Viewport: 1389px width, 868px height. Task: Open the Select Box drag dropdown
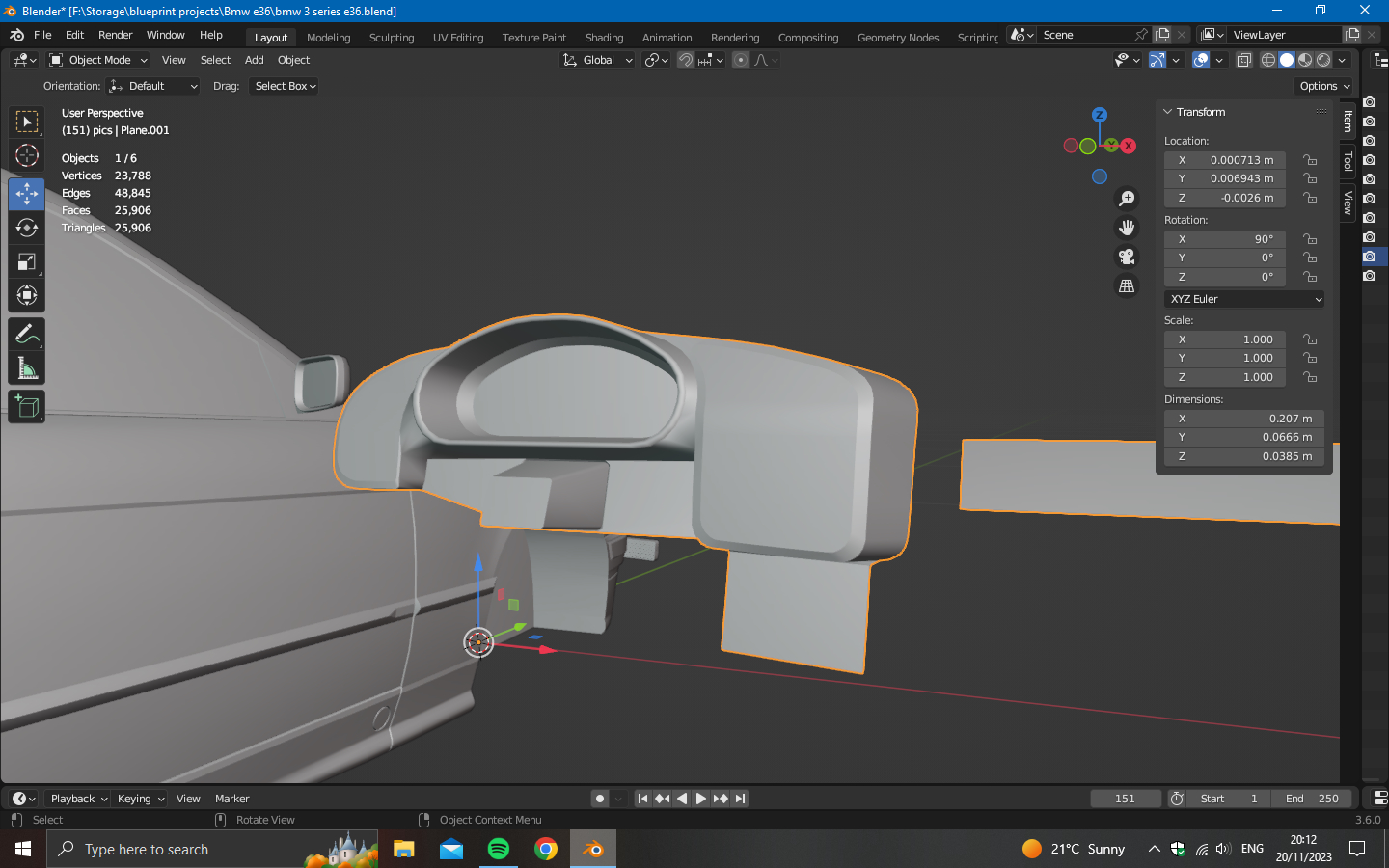point(286,86)
